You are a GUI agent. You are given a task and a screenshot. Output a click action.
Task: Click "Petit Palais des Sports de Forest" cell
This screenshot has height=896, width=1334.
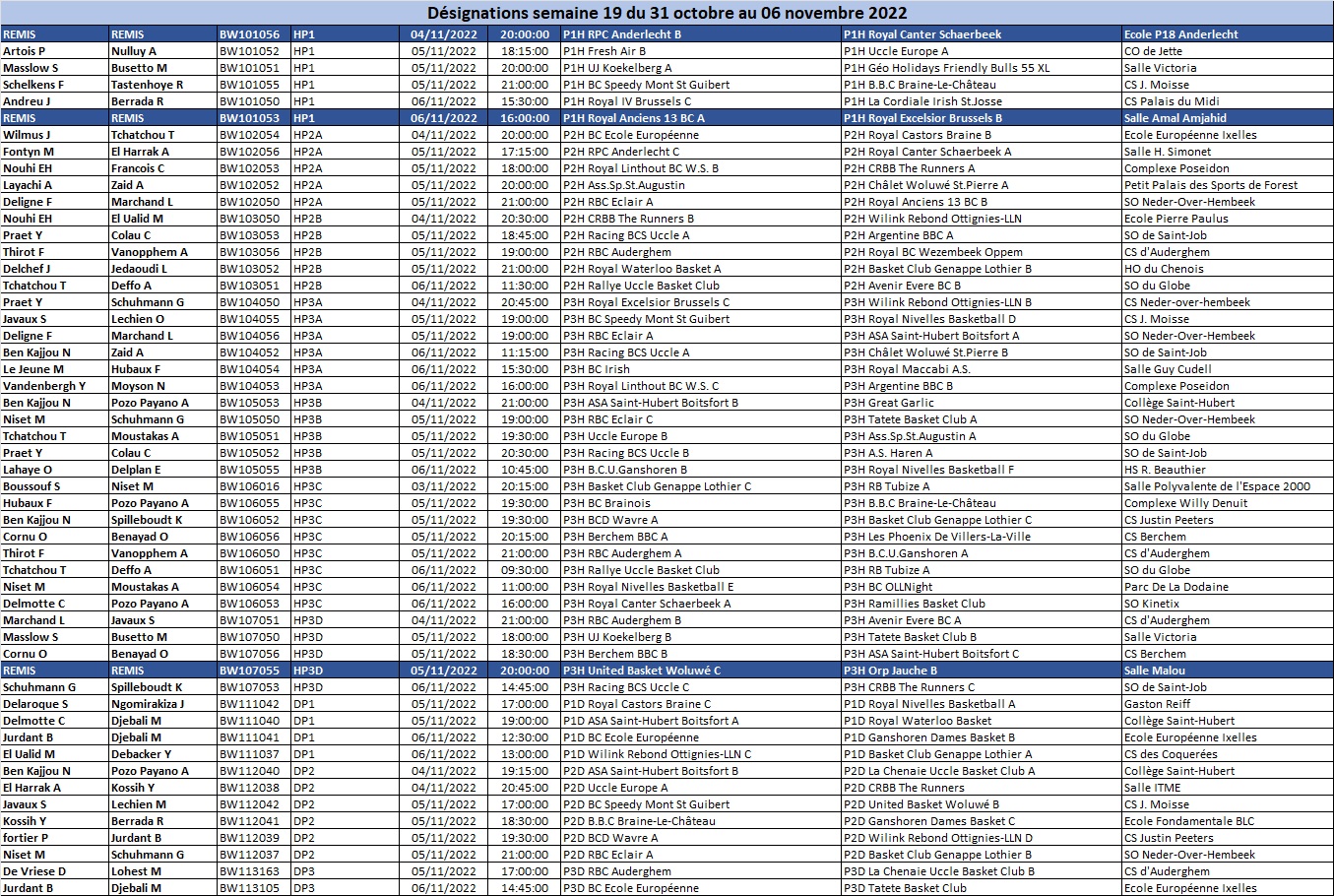tap(1210, 185)
